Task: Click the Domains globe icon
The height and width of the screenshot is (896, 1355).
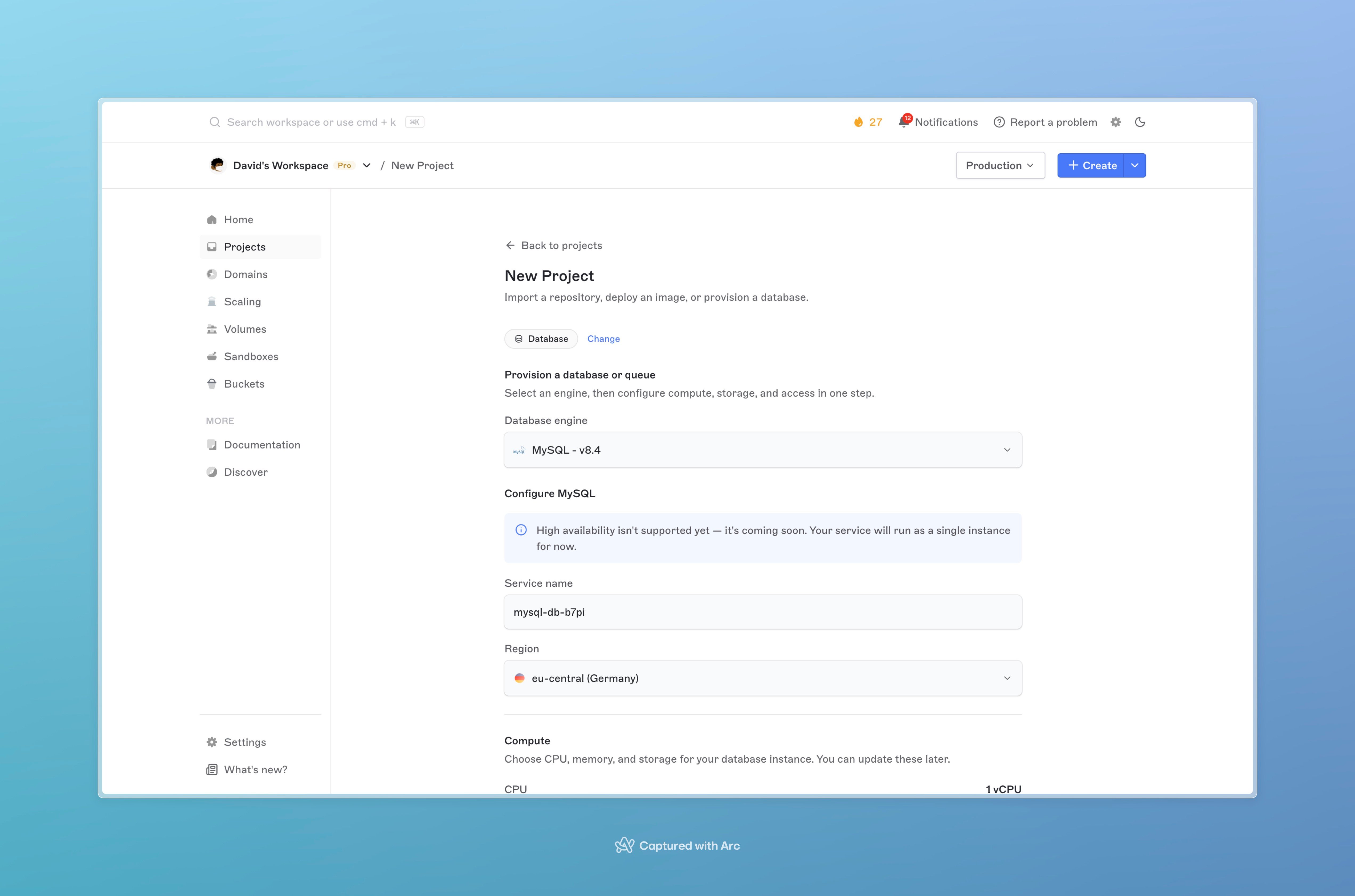Action: click(x=211, y=274)
